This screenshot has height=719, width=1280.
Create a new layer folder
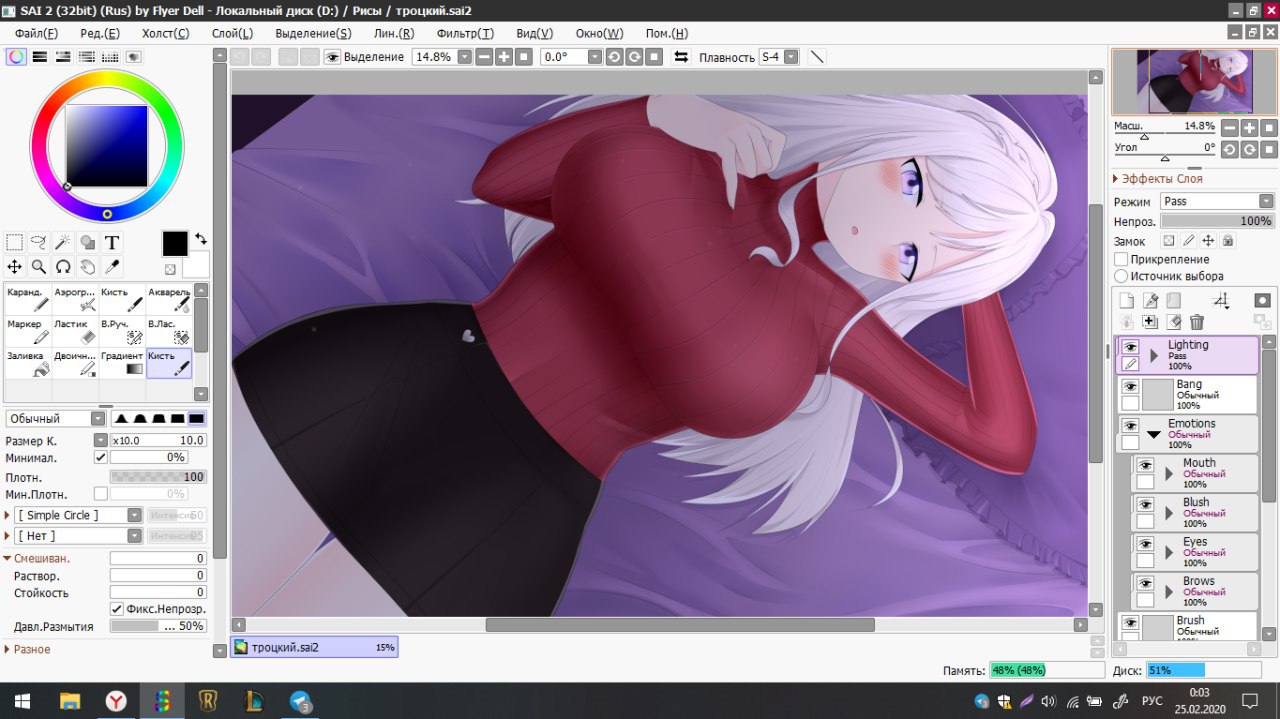[1174, 300]
